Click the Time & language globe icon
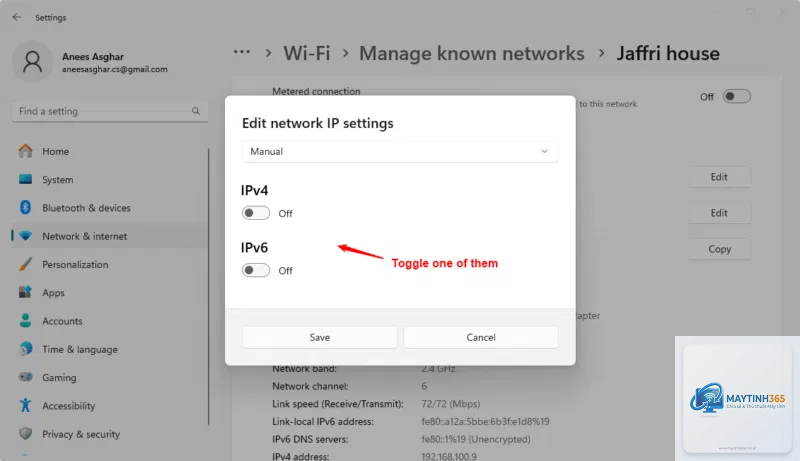Screen dimensions: 800x461 pos(25,349)
